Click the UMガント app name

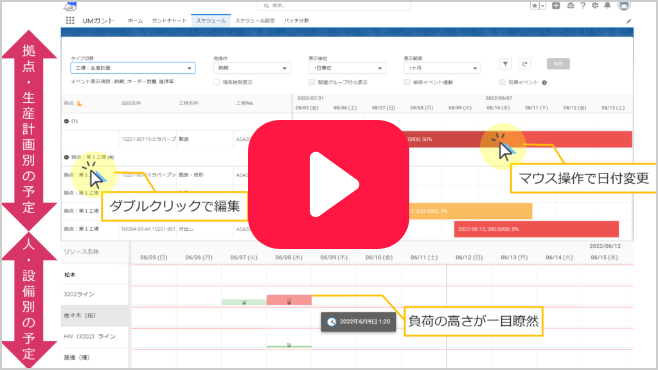pyautogui.click(x=98, y=21)
